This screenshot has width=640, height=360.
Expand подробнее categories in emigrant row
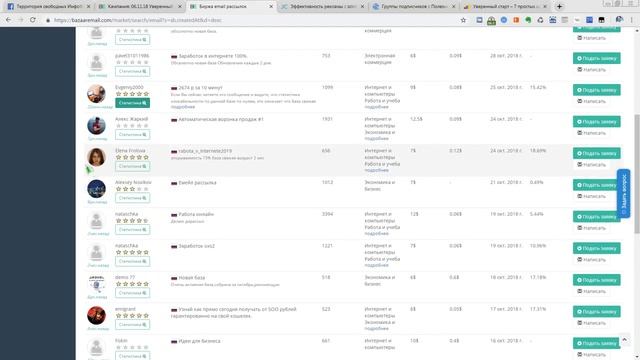(x=377, y=329)
